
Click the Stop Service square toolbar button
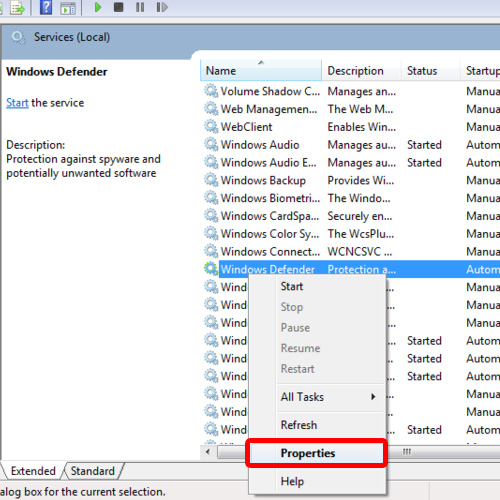point(118,7)
